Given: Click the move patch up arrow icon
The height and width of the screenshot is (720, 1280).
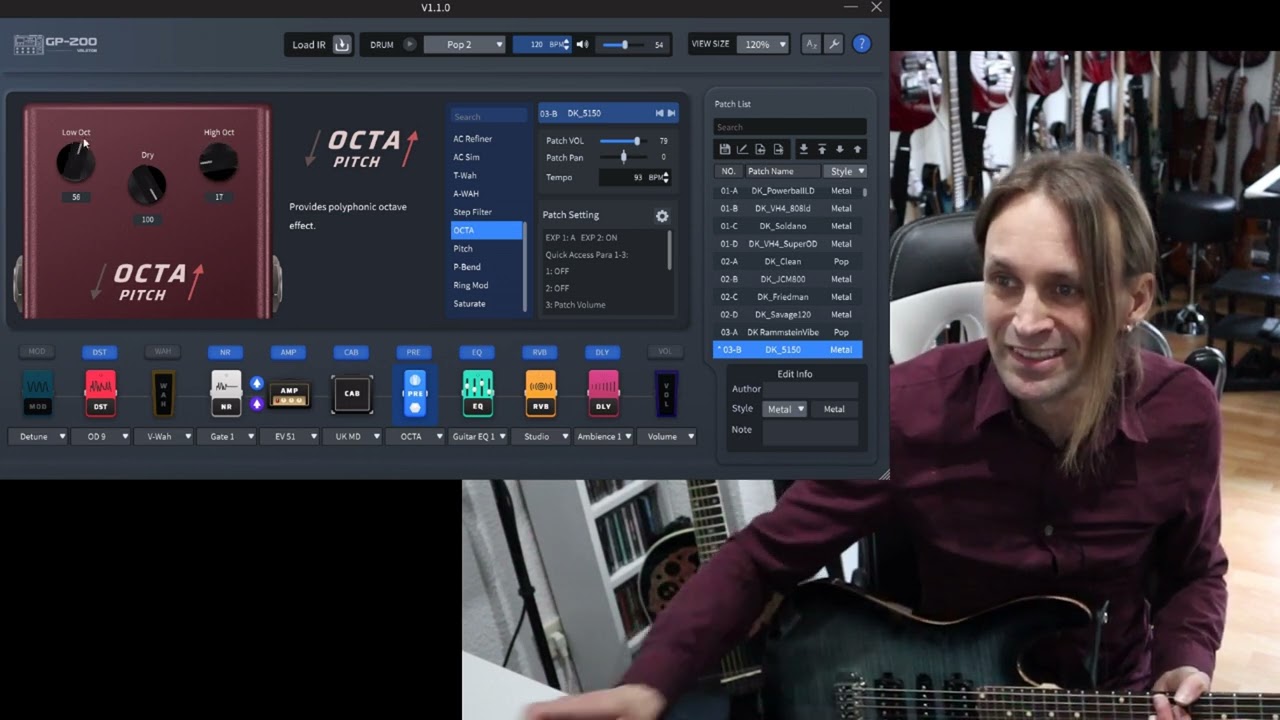Looking at the screenshot, I should click(857, 149).
